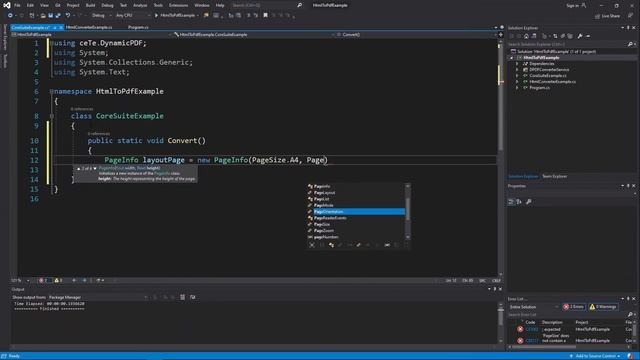Click the bookmark icon in main toolbar

tap(266, 16)
